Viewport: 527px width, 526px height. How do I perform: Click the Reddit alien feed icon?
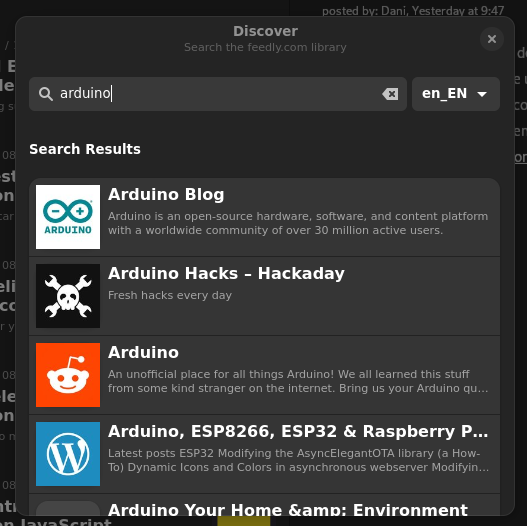coord(68,375)
